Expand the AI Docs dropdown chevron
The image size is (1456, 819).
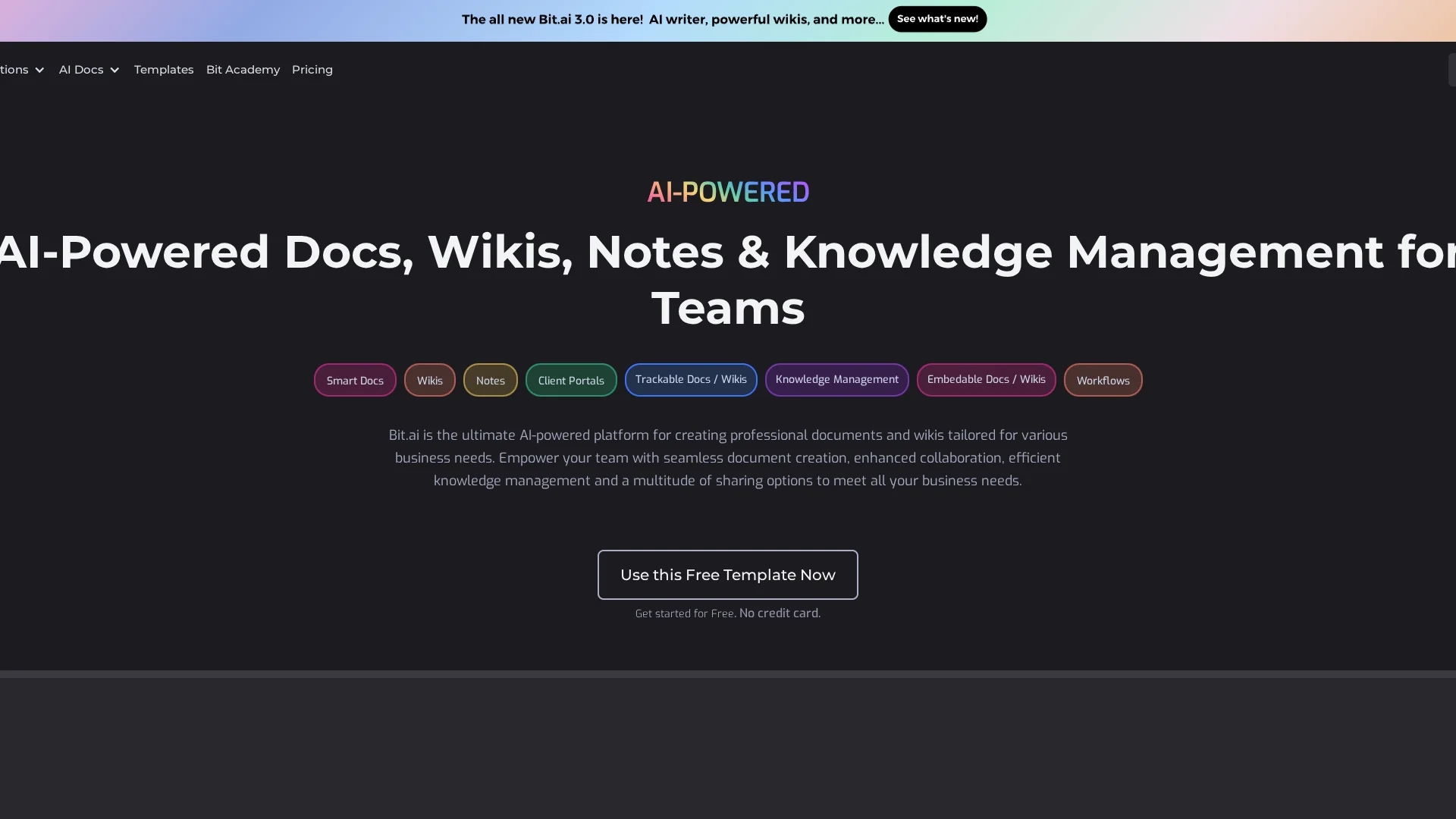[x=115, y=70]
